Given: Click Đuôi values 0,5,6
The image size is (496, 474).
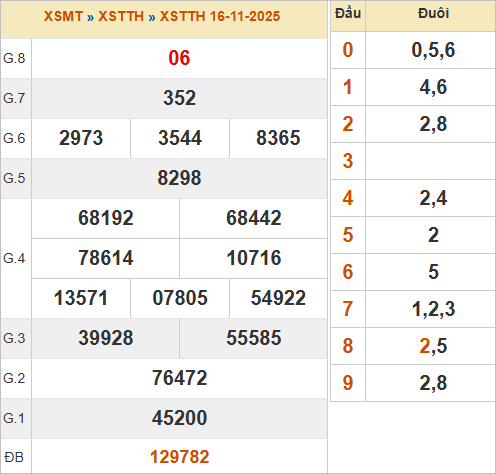Looking at the screenshot, I should click(x=433, y=50).
